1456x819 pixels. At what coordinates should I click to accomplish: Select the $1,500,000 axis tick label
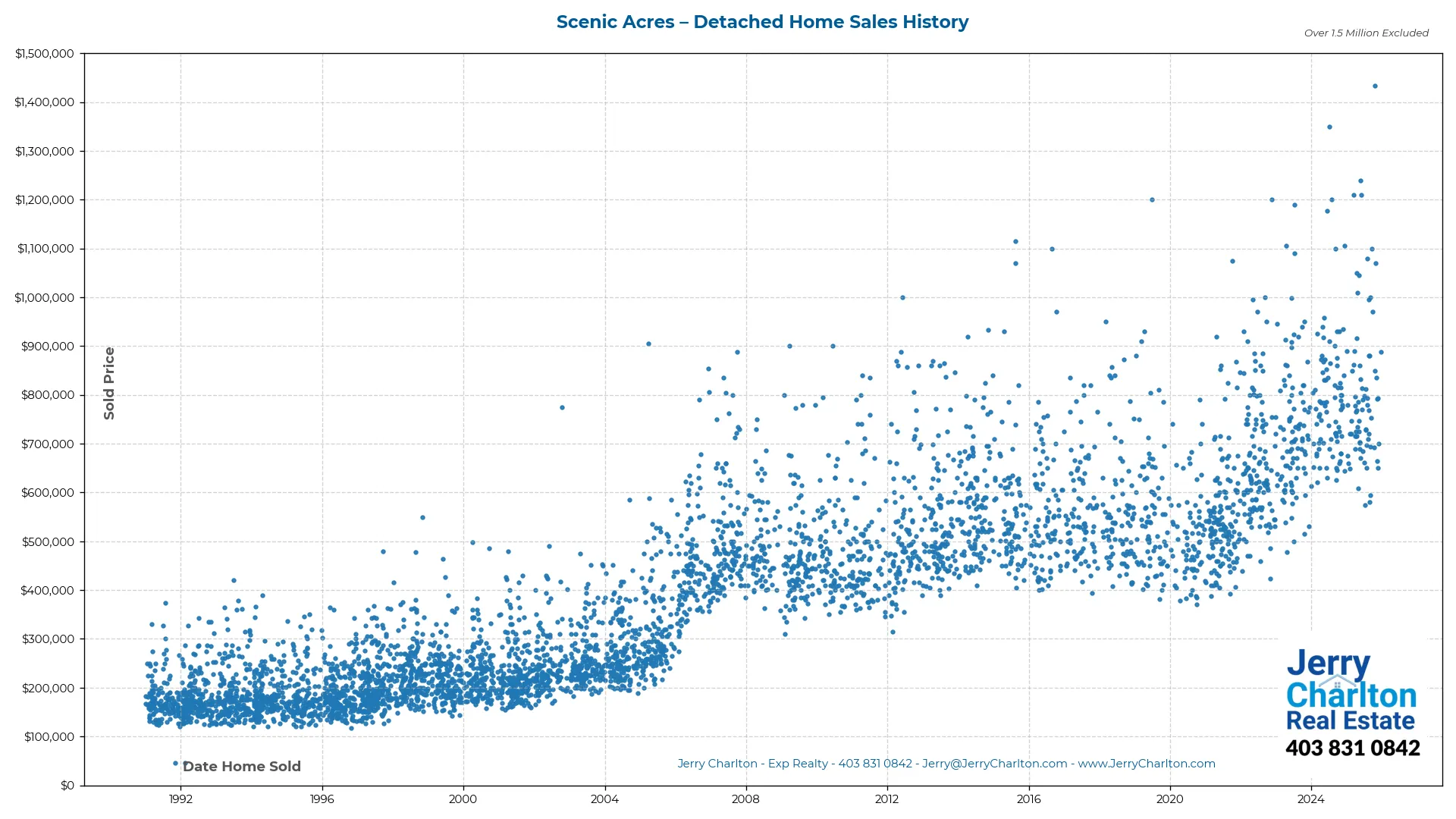[x=44, y=53]
